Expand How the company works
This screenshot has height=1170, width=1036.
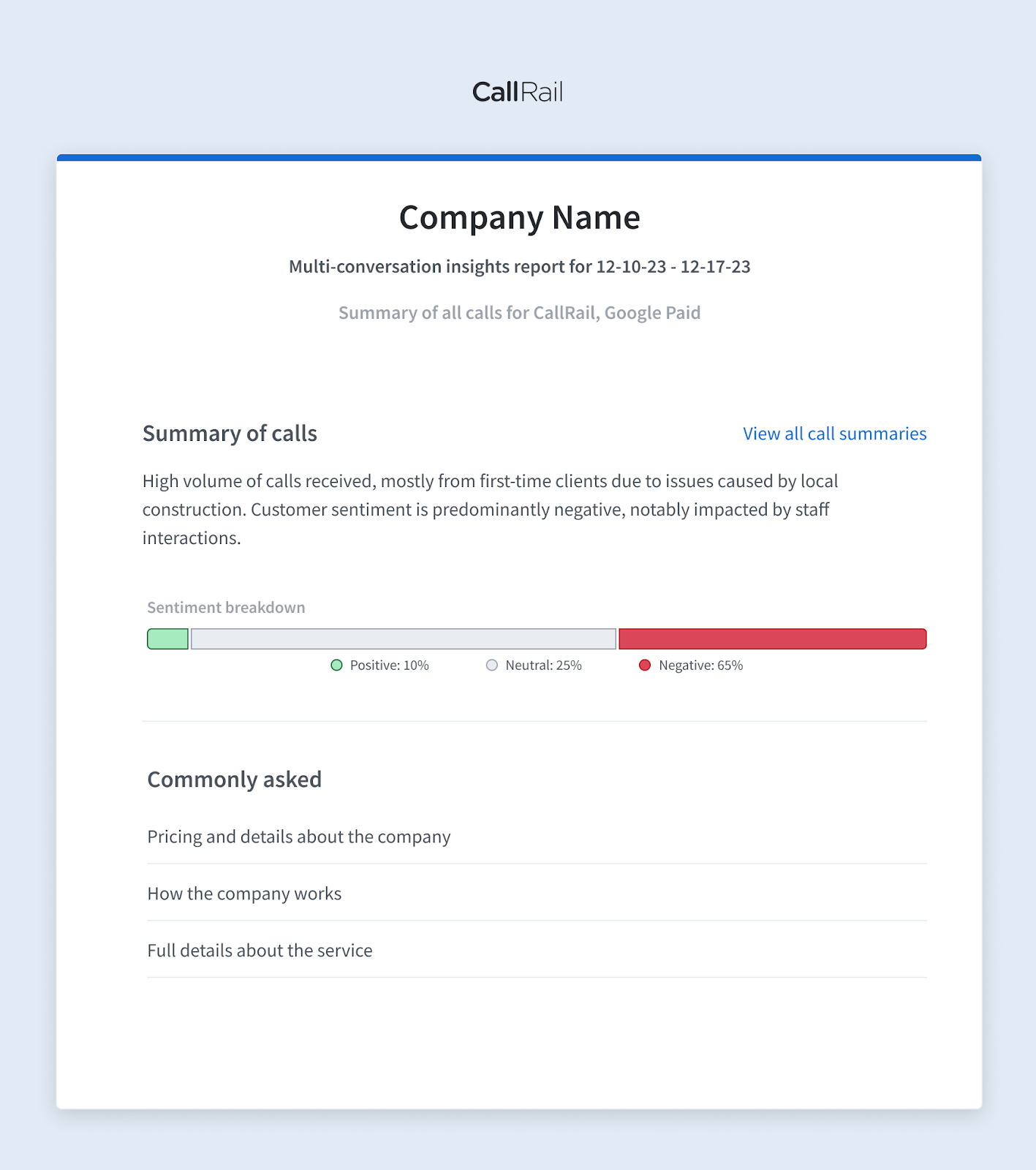click(244, 893)
